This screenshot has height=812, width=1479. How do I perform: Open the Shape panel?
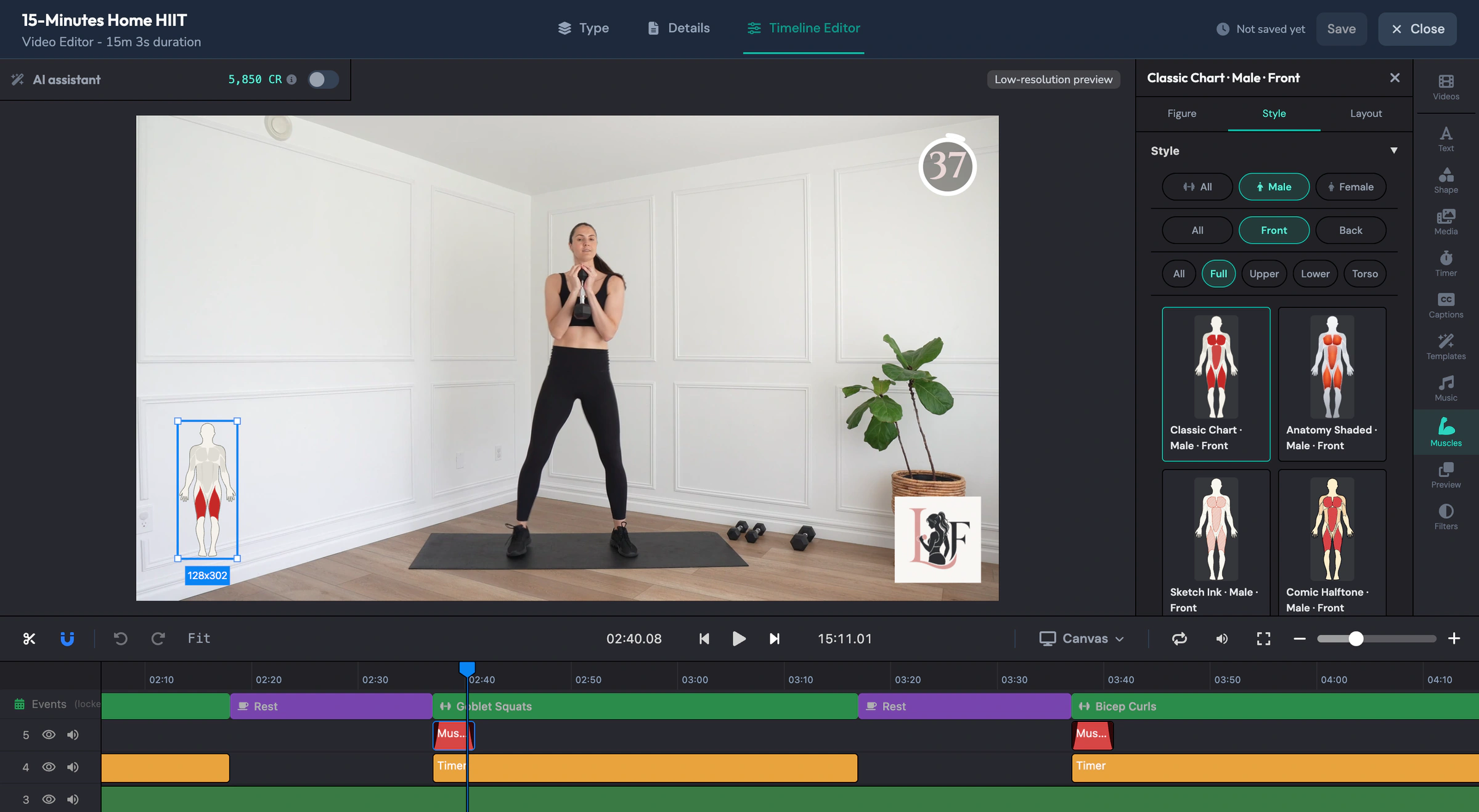pyautogui.click(x=1446, y=181)
